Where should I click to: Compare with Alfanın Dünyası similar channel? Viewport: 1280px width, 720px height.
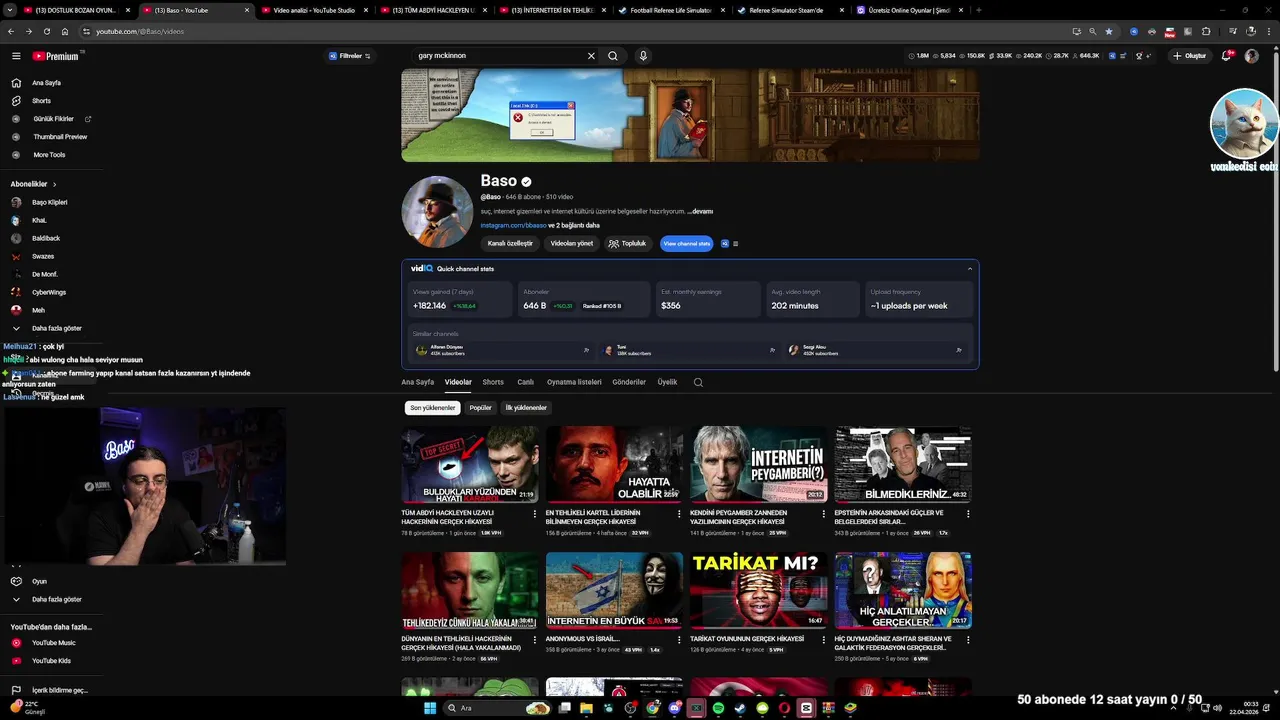click(x=586, y=351)
